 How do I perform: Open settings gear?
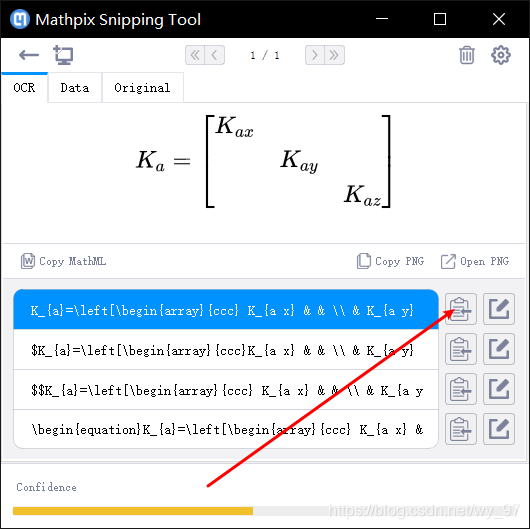point(501,55)
